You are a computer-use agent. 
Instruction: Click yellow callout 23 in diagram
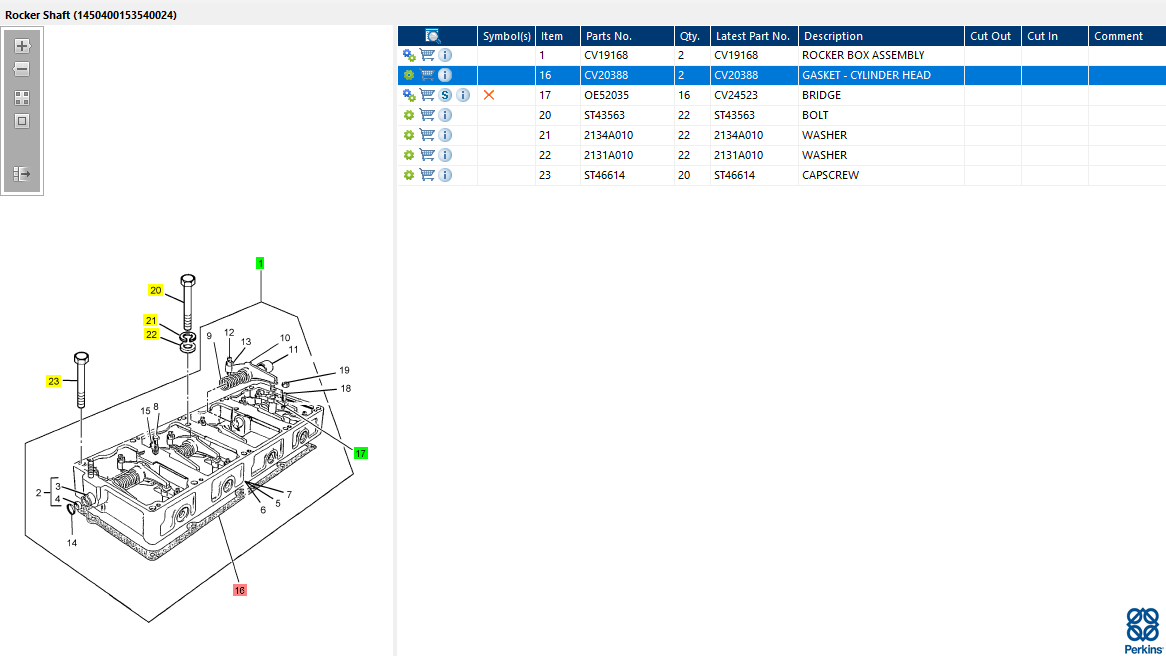point(54,381)
